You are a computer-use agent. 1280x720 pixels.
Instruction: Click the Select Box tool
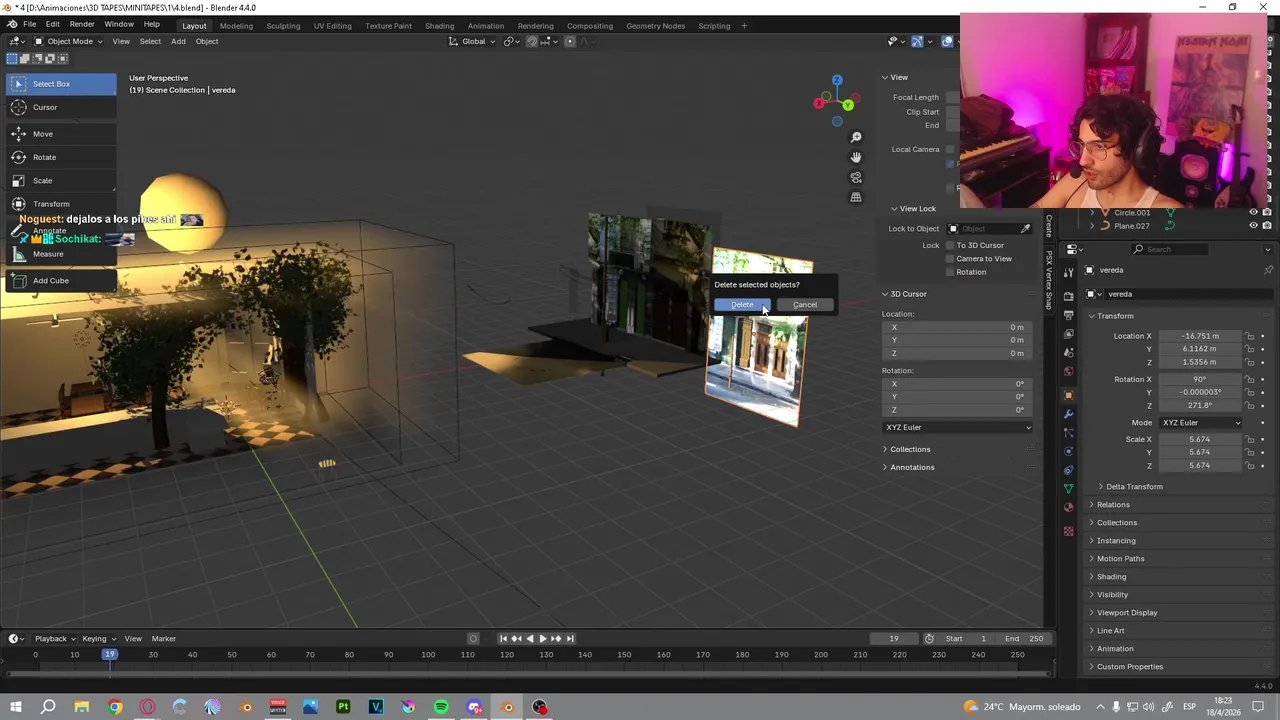(60, 84)
